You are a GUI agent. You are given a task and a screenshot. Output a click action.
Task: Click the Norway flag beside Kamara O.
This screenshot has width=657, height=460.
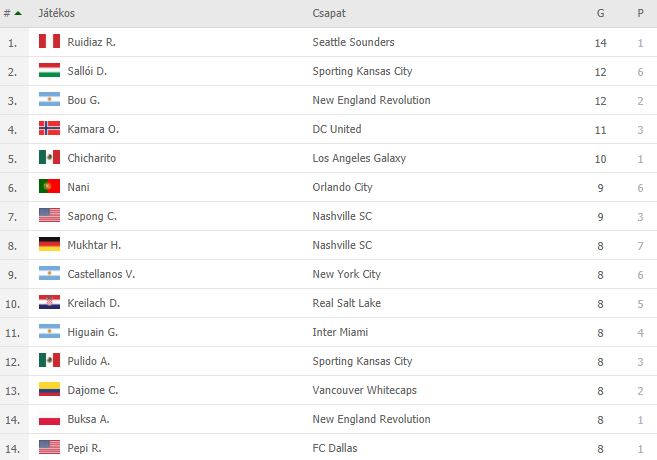click(x=49, y=128)
